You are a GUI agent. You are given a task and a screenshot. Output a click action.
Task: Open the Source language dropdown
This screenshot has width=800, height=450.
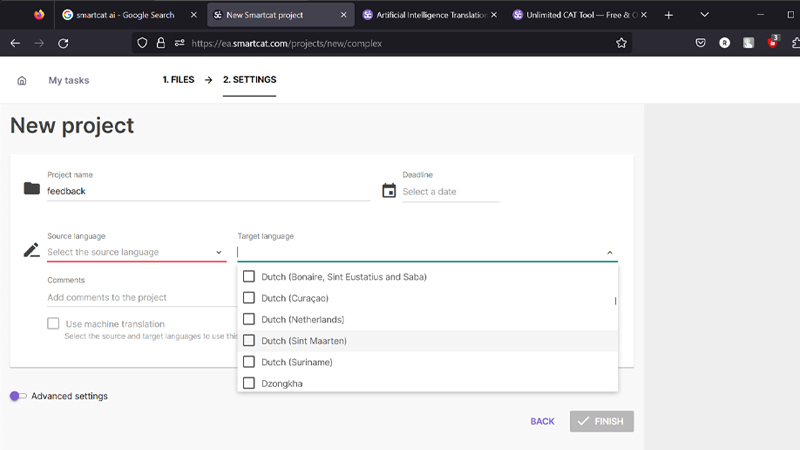pyautogui.click(x=136, y=252)
